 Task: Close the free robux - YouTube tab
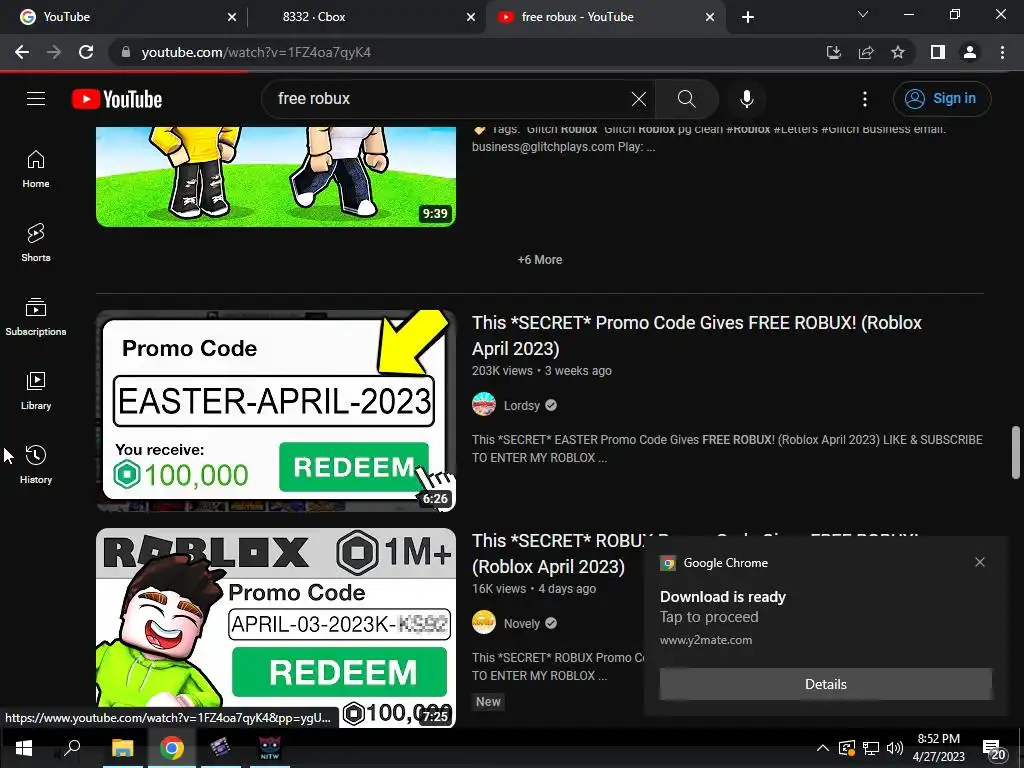click(710, 17)
